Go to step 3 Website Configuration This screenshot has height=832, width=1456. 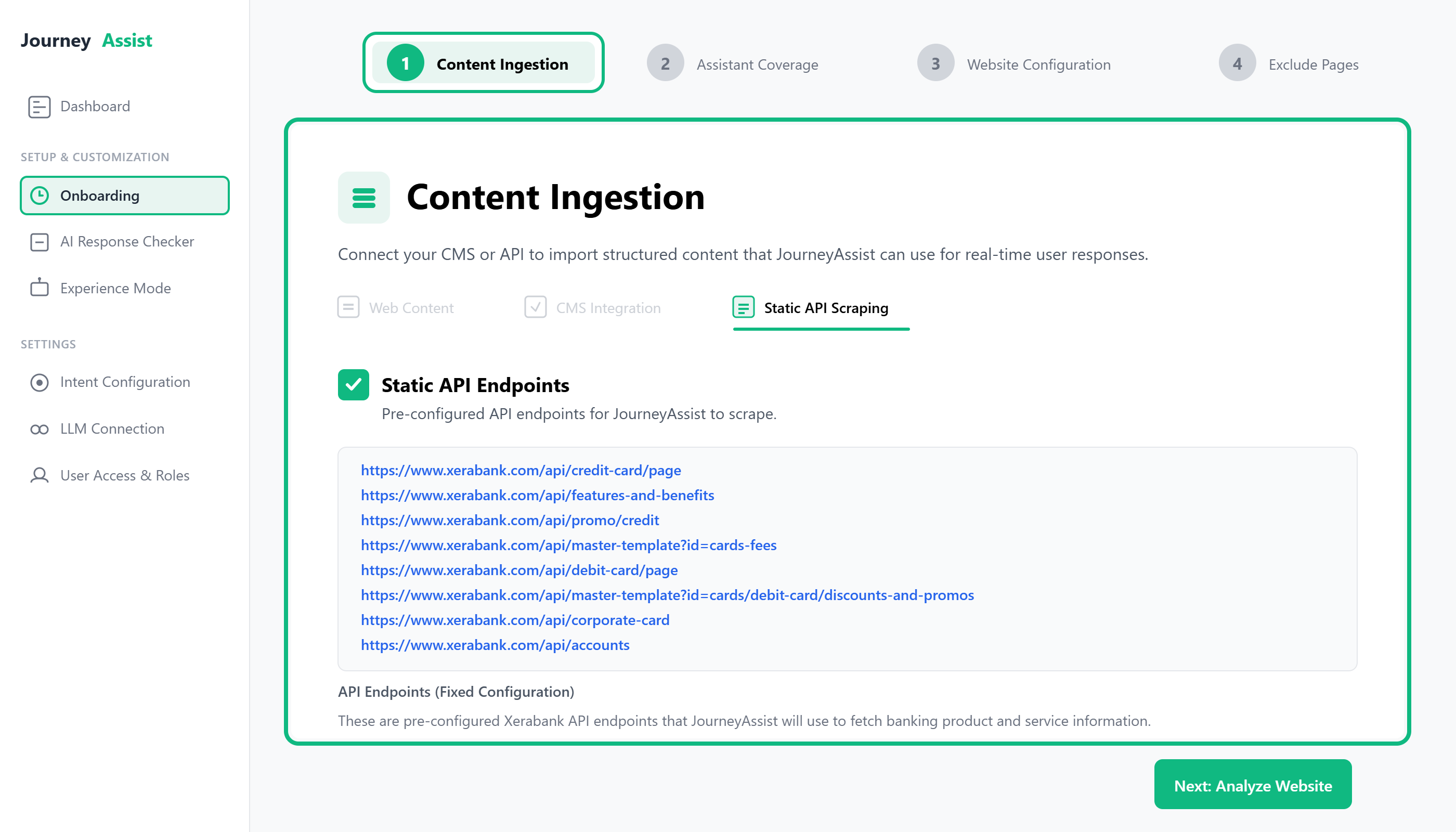click(1015, 63)
